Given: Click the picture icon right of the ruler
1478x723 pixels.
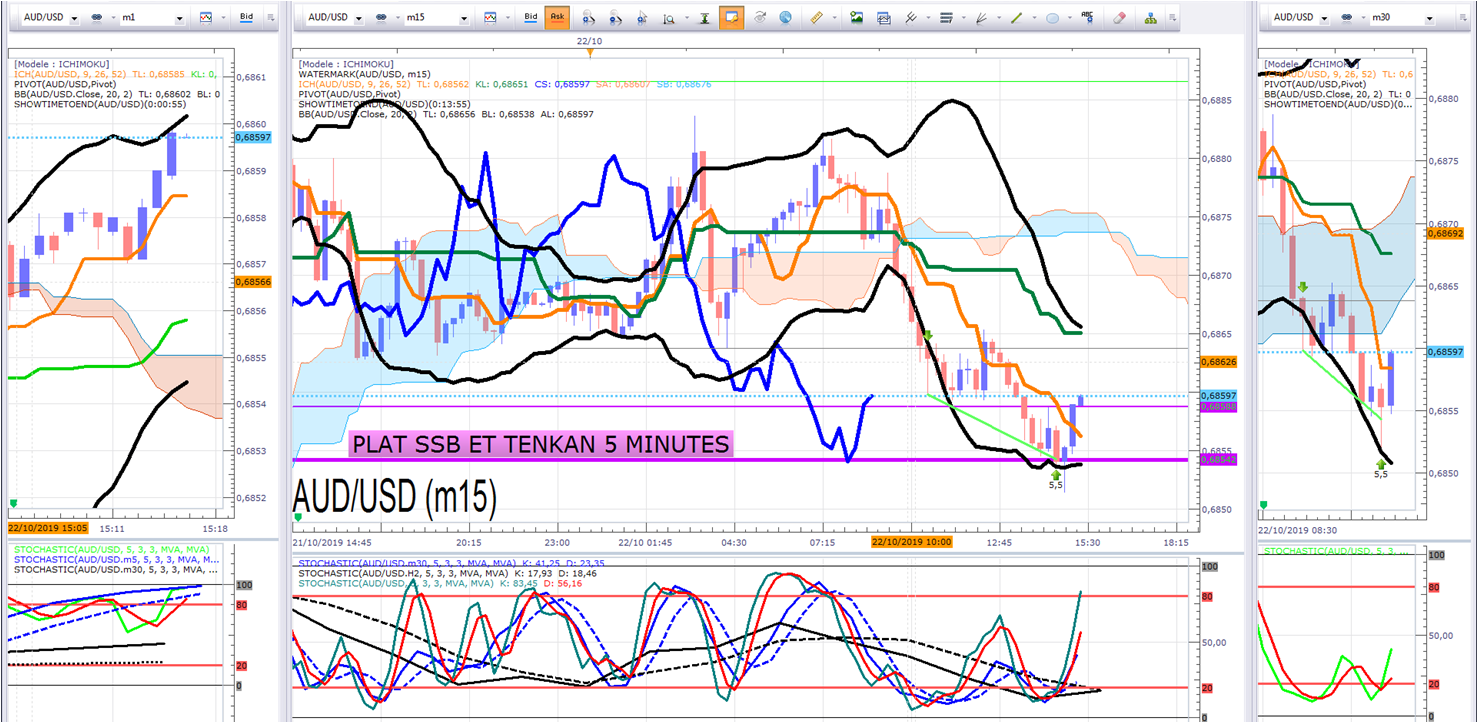Looking at the screenshot, I should click(x=856, y=18).
